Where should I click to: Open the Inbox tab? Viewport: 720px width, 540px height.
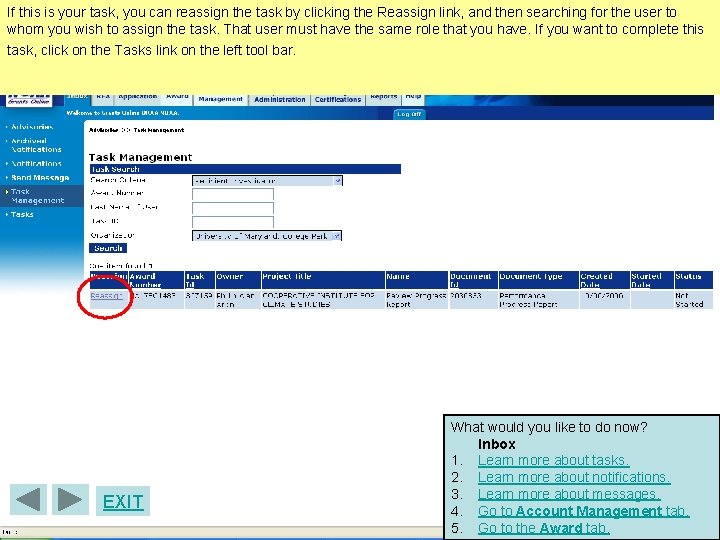[x=77, y=97]
